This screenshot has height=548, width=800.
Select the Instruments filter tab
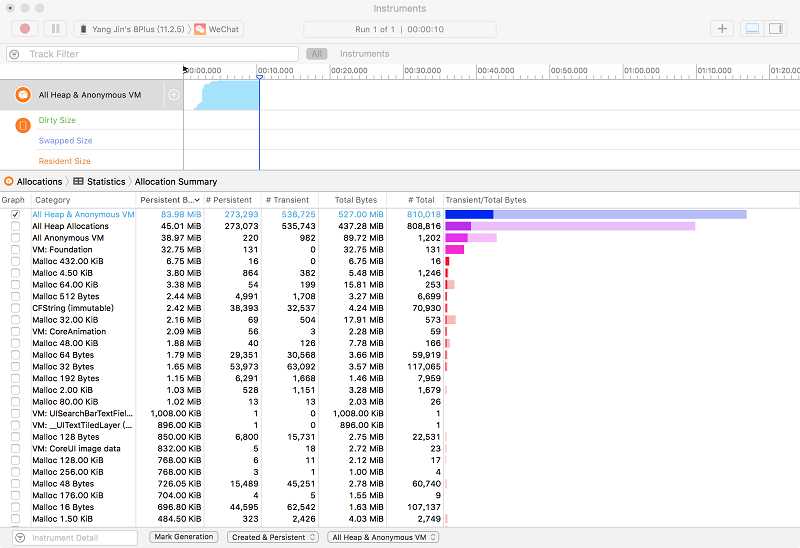[x=364, y=54]
